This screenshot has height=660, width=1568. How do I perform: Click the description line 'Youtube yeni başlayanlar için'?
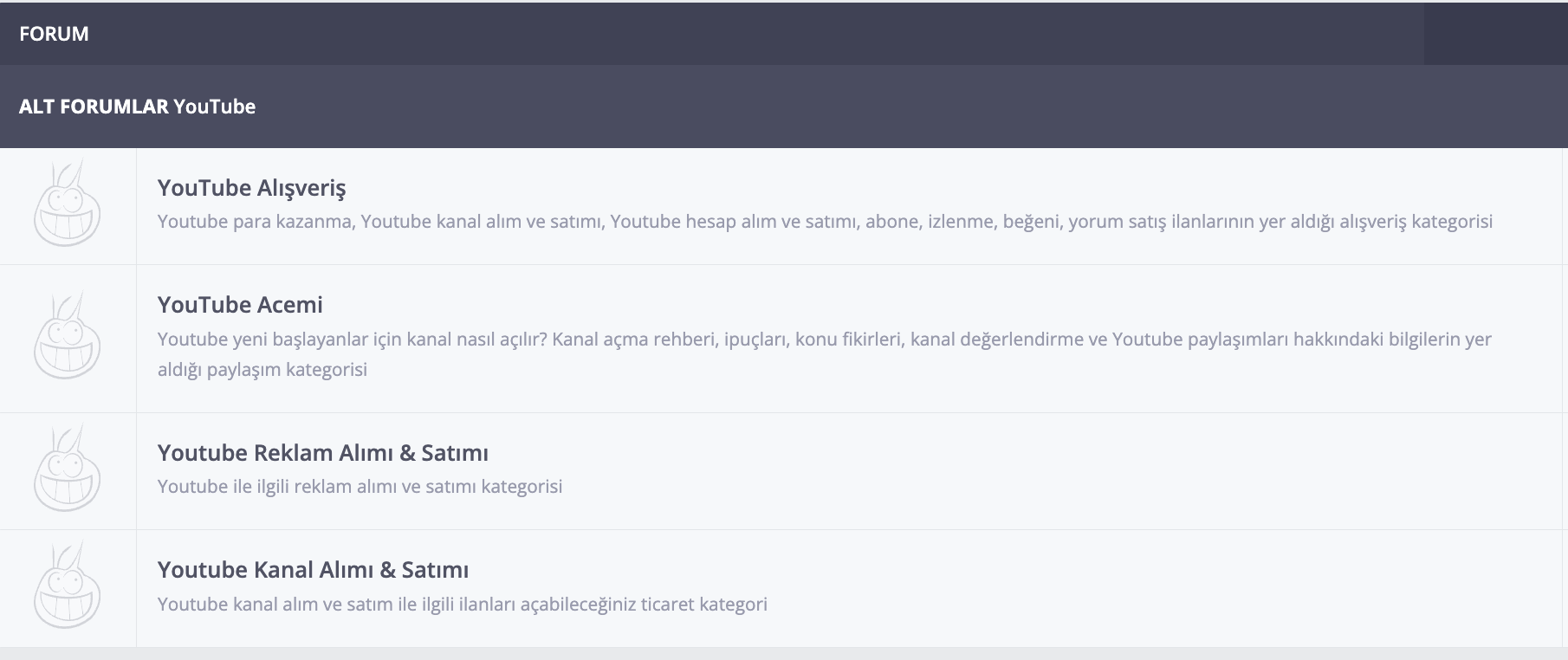tap(824, 339)
